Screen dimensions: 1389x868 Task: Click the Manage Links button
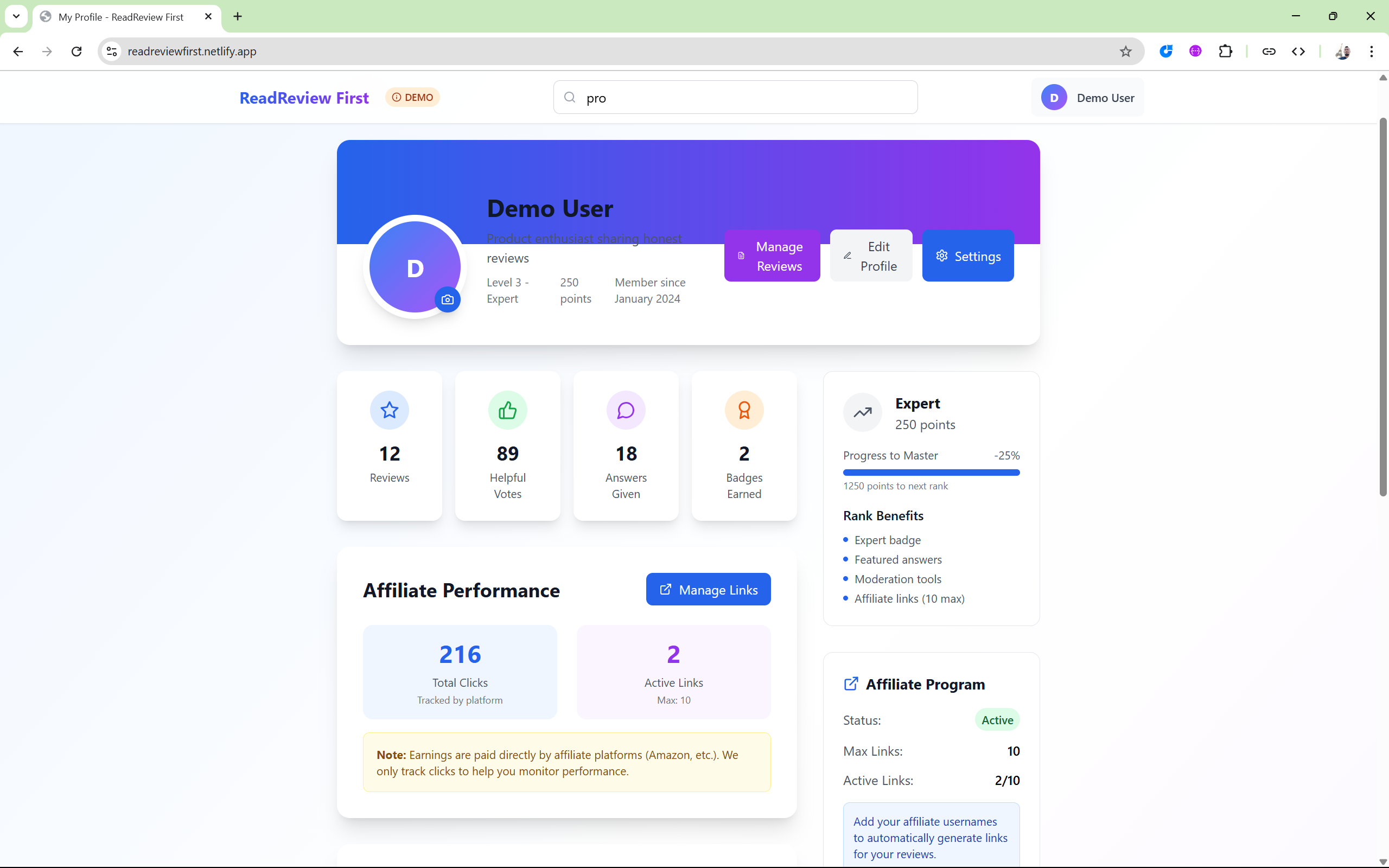pyautogui.click(x=708, y=590)
